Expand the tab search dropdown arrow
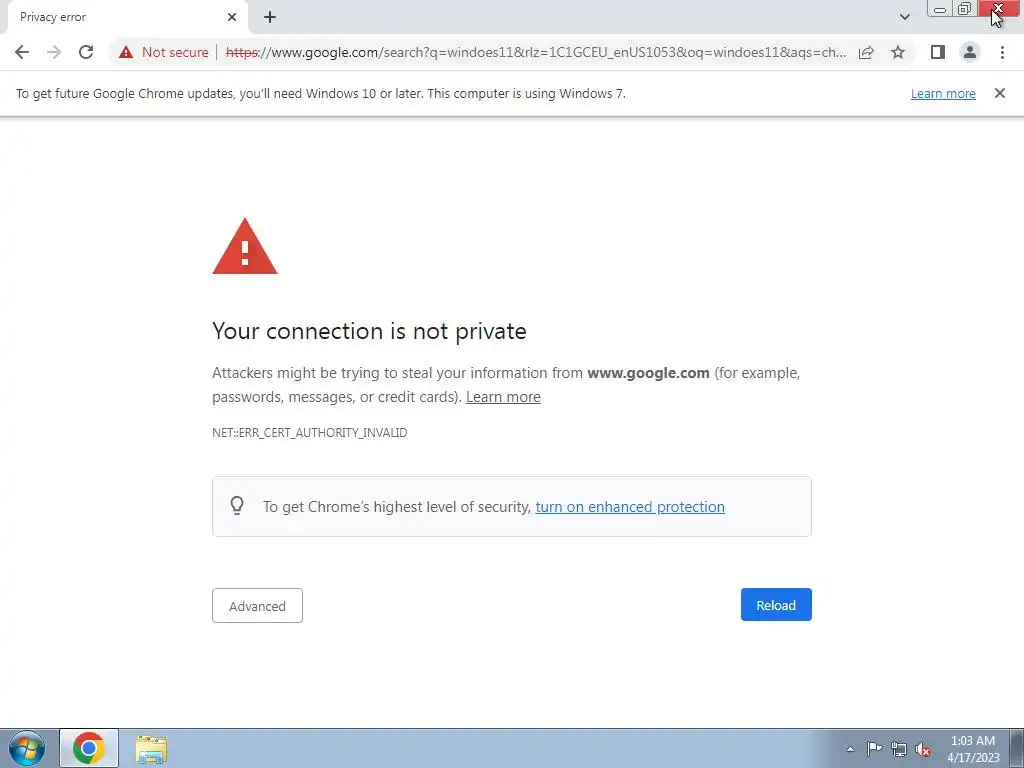This screenshot has height=768, width=1024. coord(904,17)
